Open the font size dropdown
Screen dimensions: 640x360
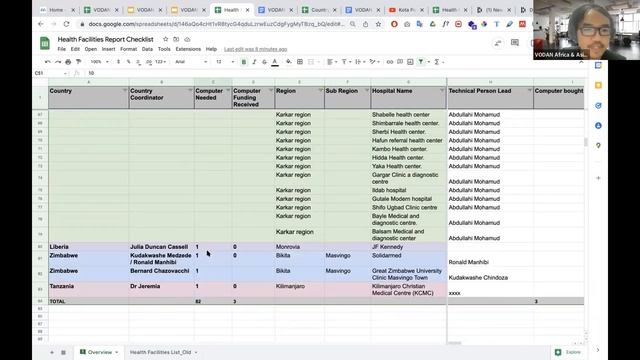(x=224, y=62)
